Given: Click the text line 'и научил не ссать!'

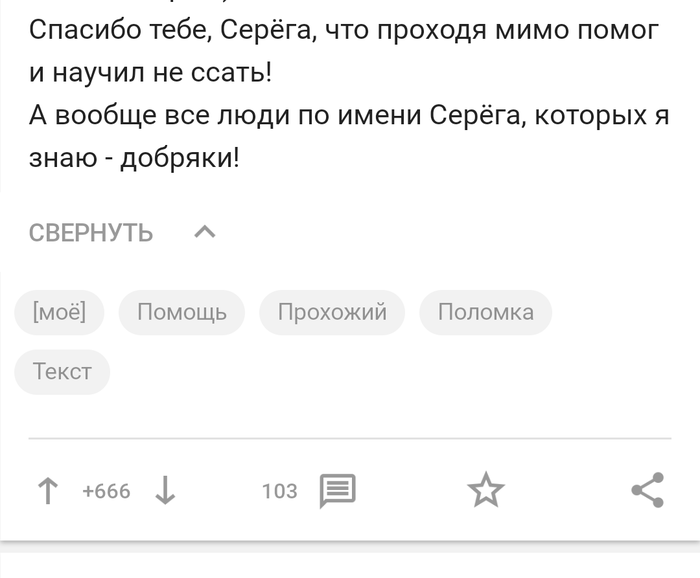Looking at the screenshot, I should 150,72.
